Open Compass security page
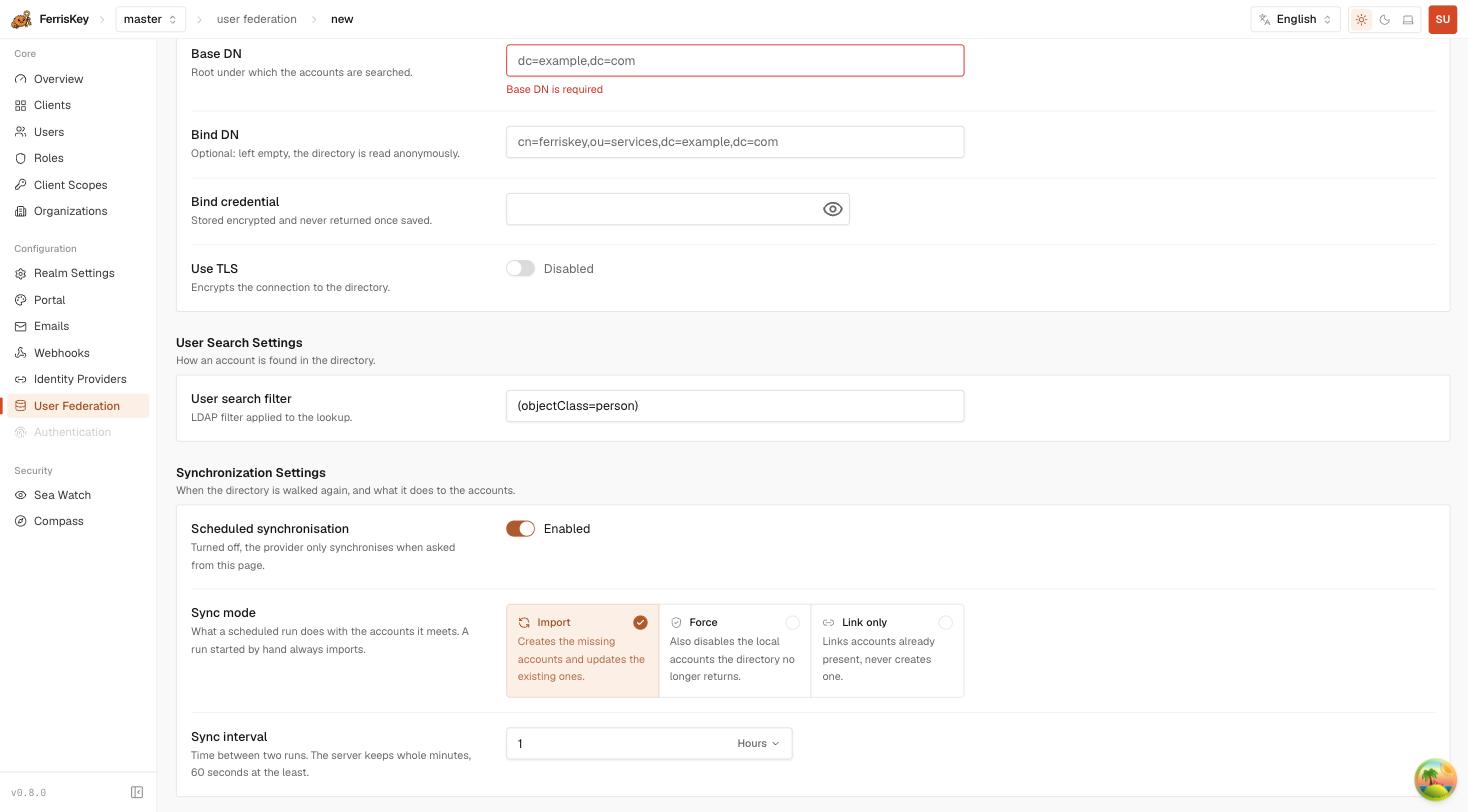The height and width of the screenshot is (812, 1468). point(78,521)
